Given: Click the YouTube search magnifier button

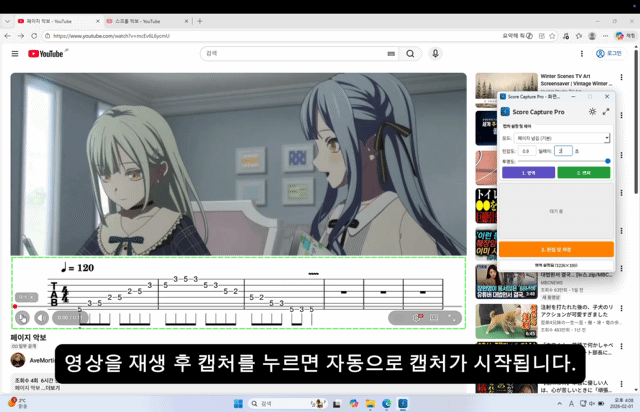Looking at the screenshot, I should [410, 53].
